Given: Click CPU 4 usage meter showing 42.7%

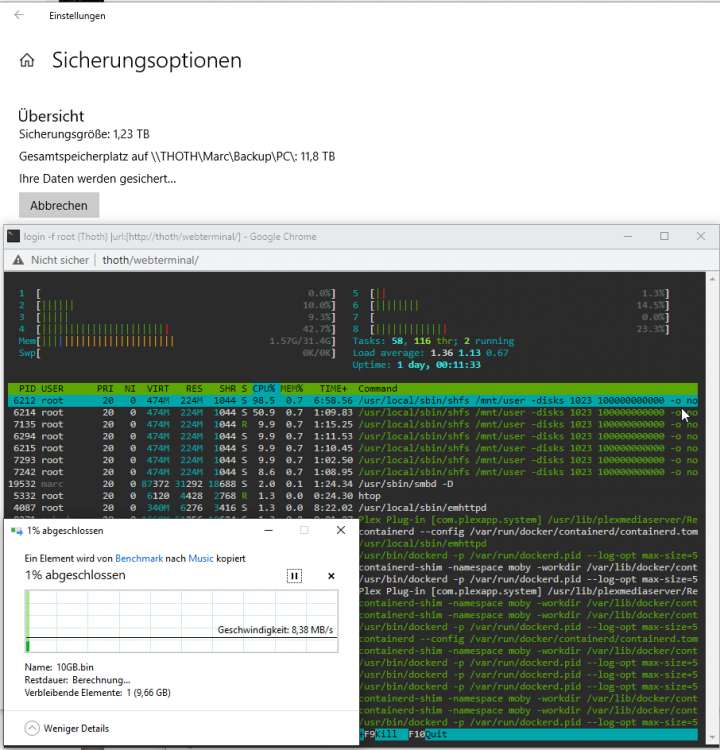Looking at the screenshot, I should (x=177, y=329).
